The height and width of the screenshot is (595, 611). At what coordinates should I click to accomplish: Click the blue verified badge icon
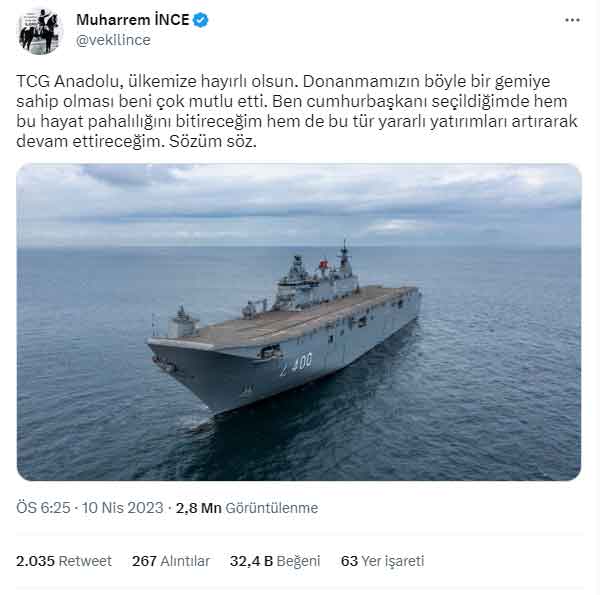pos(201,20)
